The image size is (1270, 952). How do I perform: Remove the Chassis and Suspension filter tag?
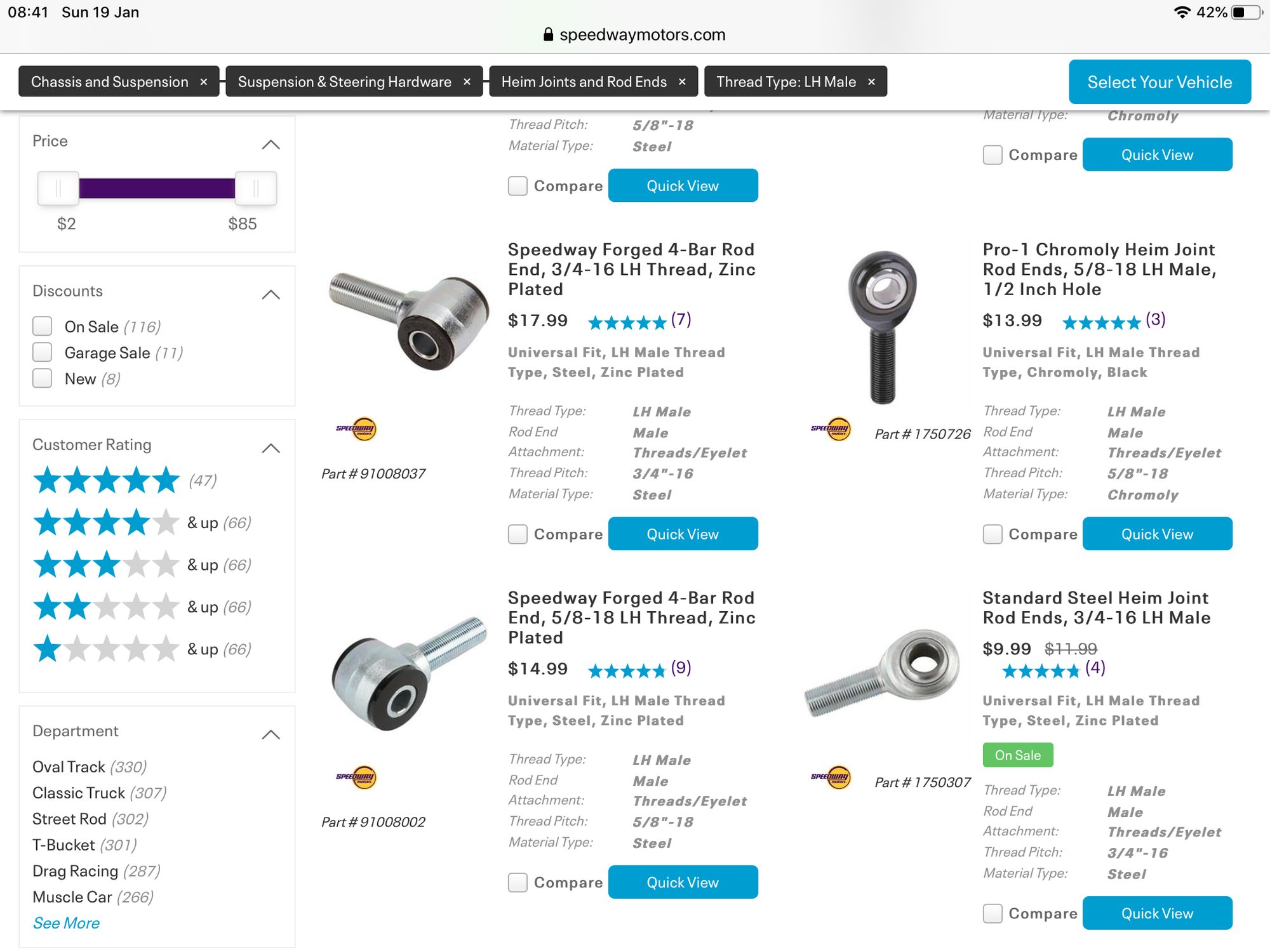tap(203, 82)
